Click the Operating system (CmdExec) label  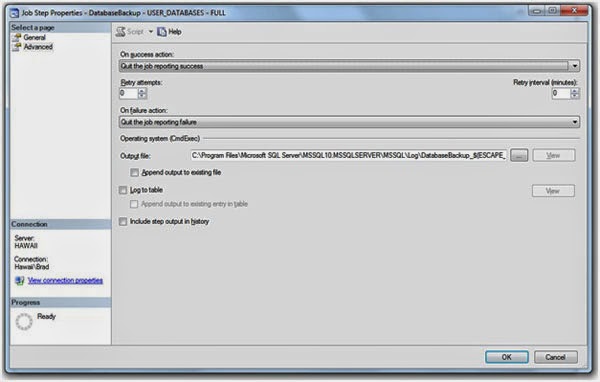(160, 139)
